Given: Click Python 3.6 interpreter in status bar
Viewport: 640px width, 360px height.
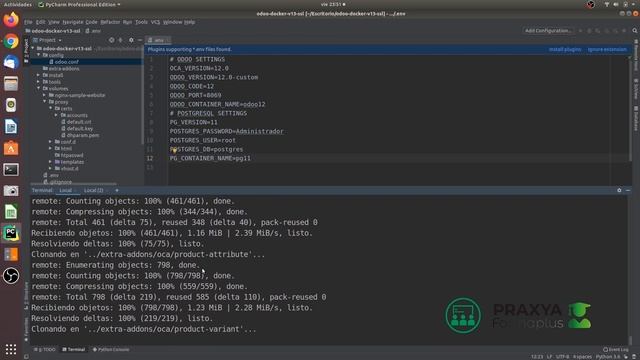Looking at the screenshot, I should tap(608, 357).
